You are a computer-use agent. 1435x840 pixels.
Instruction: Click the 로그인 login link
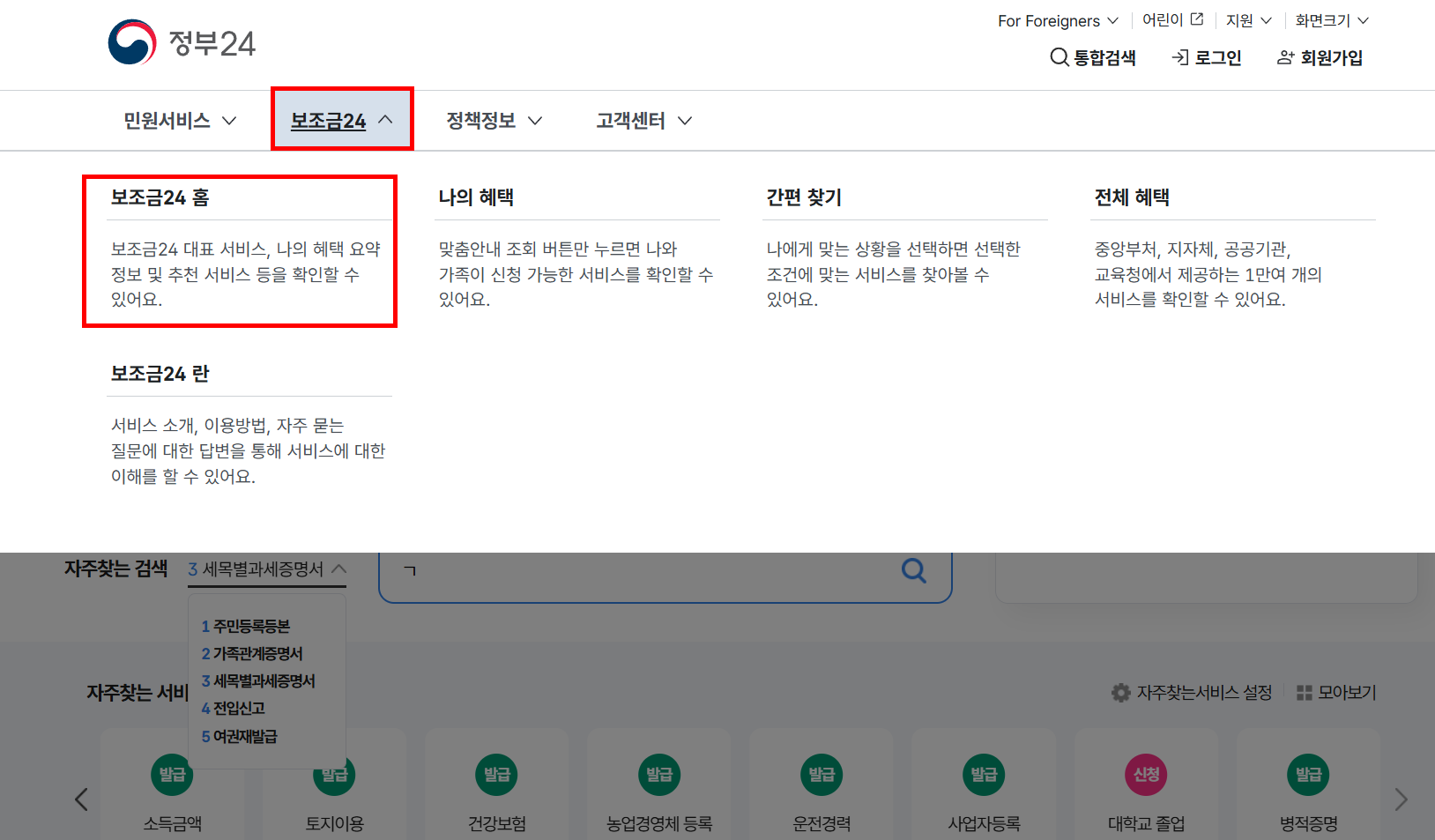(1207, 58)
